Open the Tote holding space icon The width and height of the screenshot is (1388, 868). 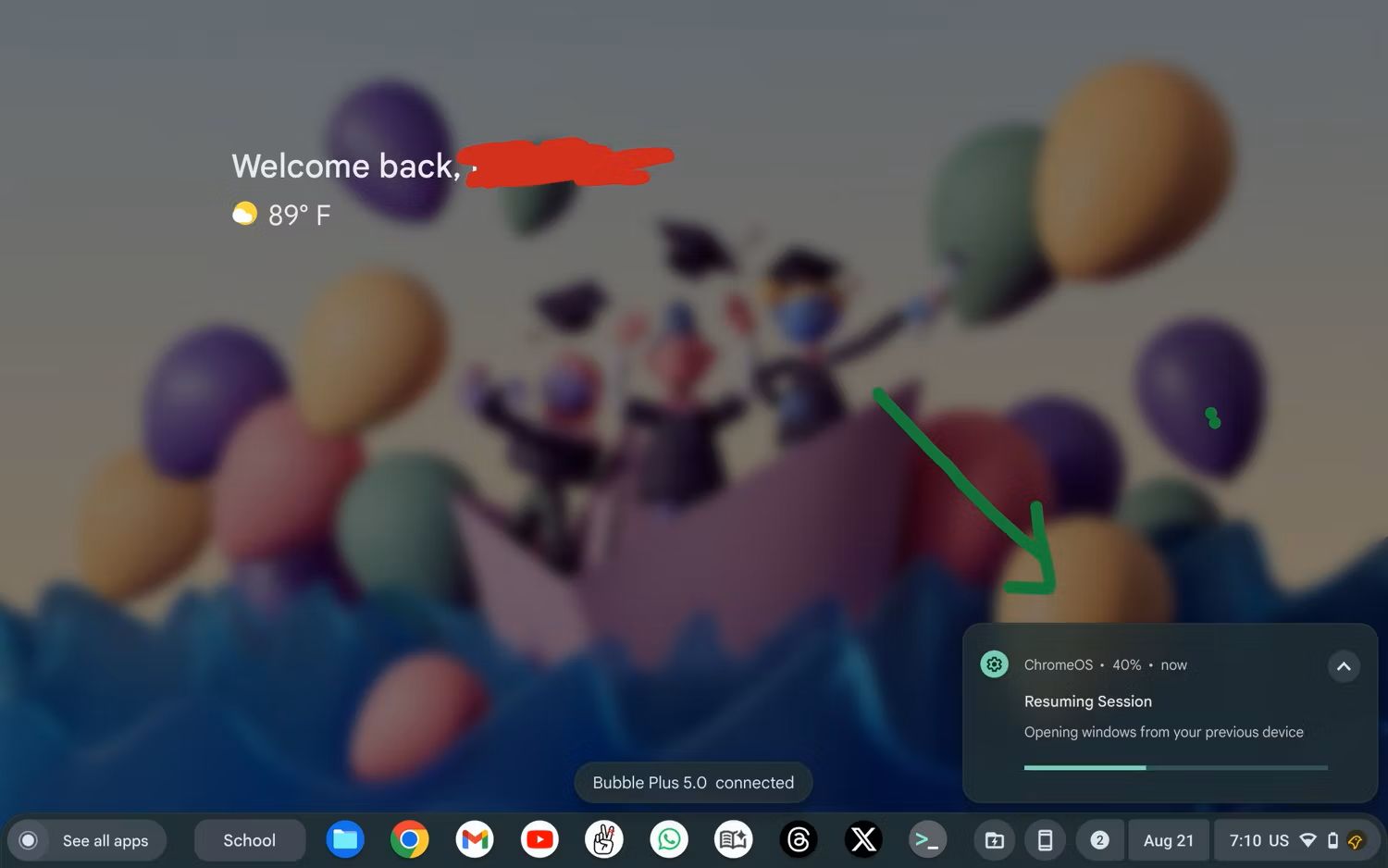pyautogui.click(x=995, y=840)
